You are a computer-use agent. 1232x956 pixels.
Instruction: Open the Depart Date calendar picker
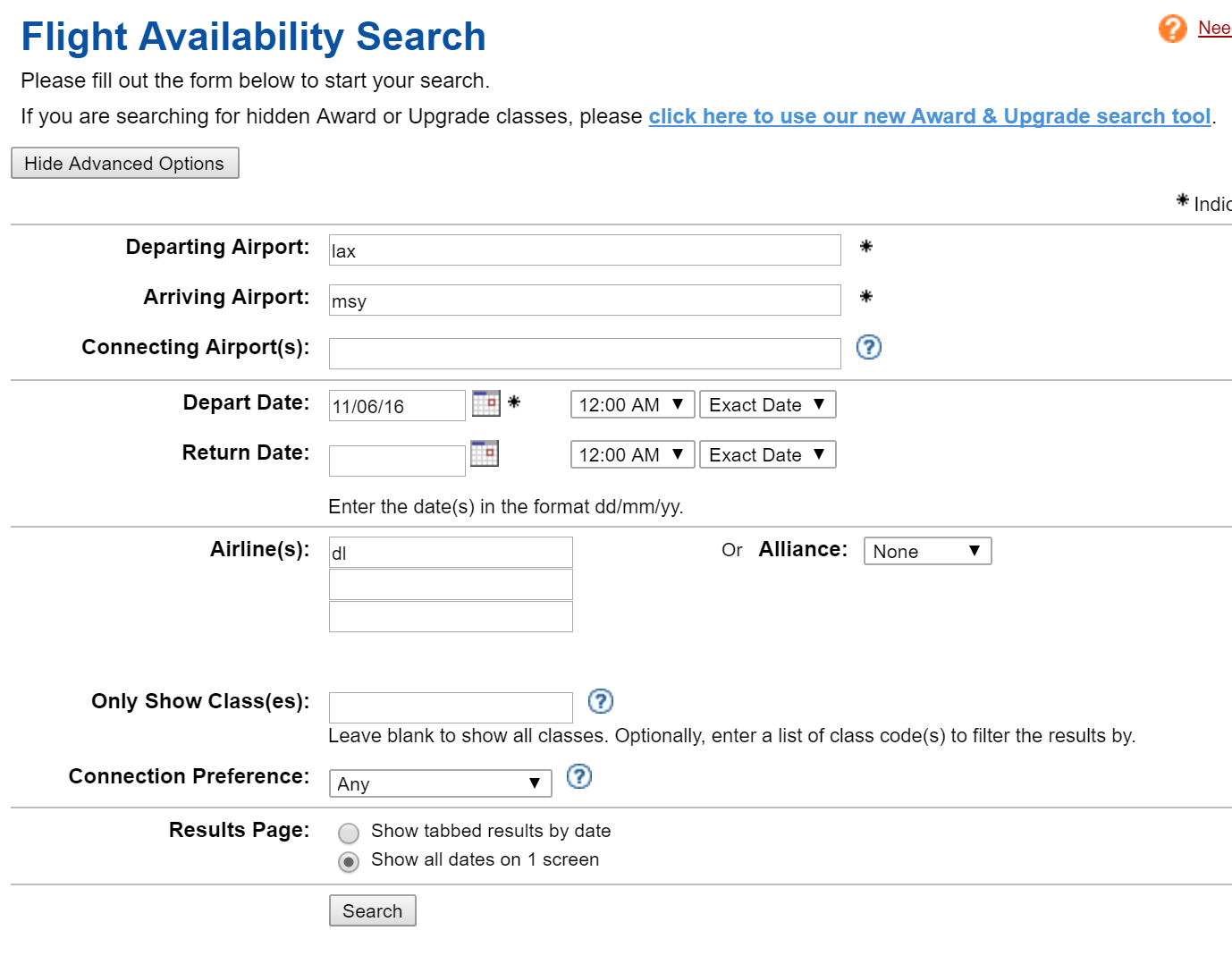tap(485, 403)
